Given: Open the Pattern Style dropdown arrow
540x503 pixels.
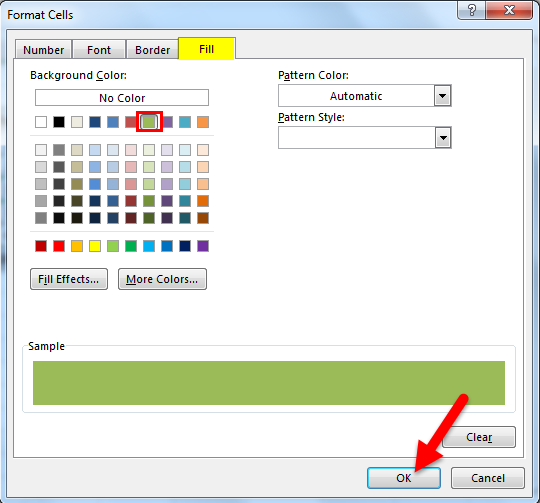Looking at the screenshot, I should pyautogui.click(x=443, y=138).
